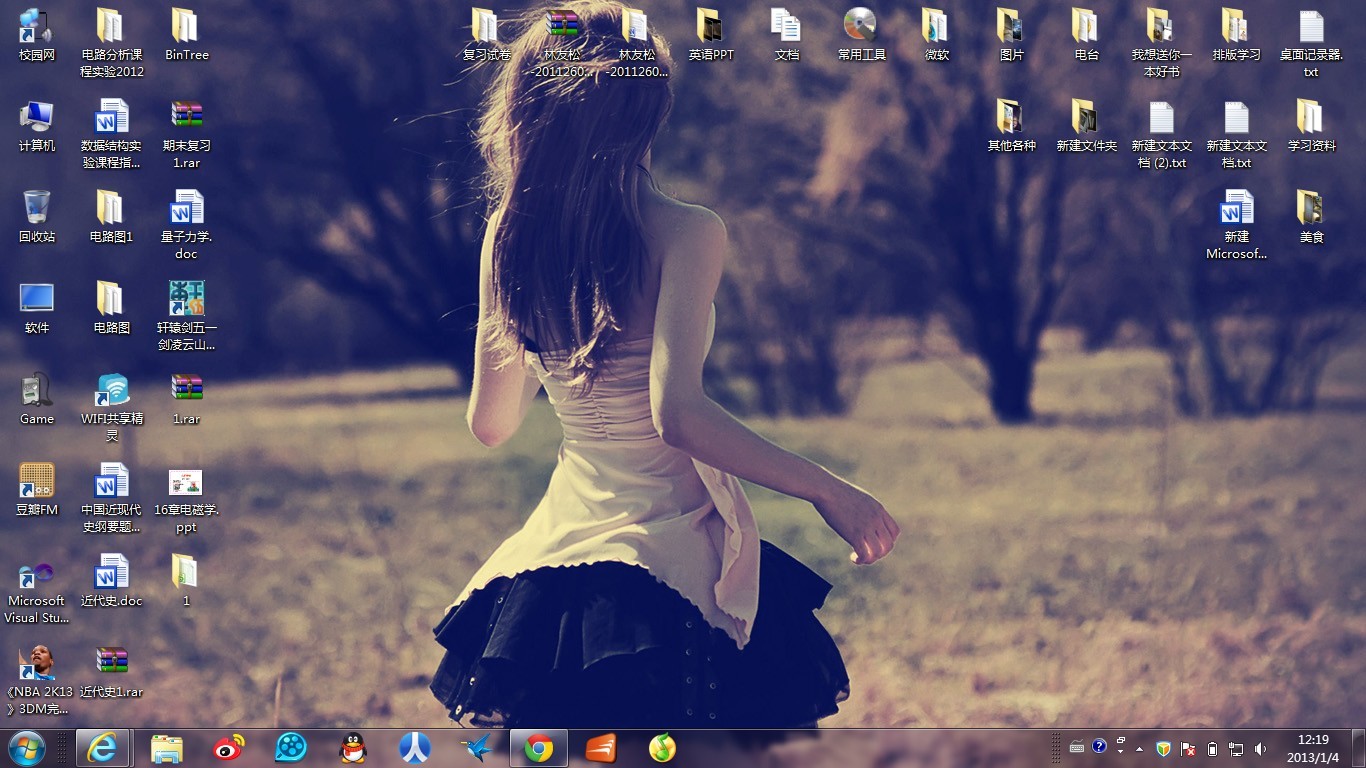Image resolution: width=1366 pixels, height=768 pixels.
Task: Open the 回收站 recycle bin
Action: [37, 208]
